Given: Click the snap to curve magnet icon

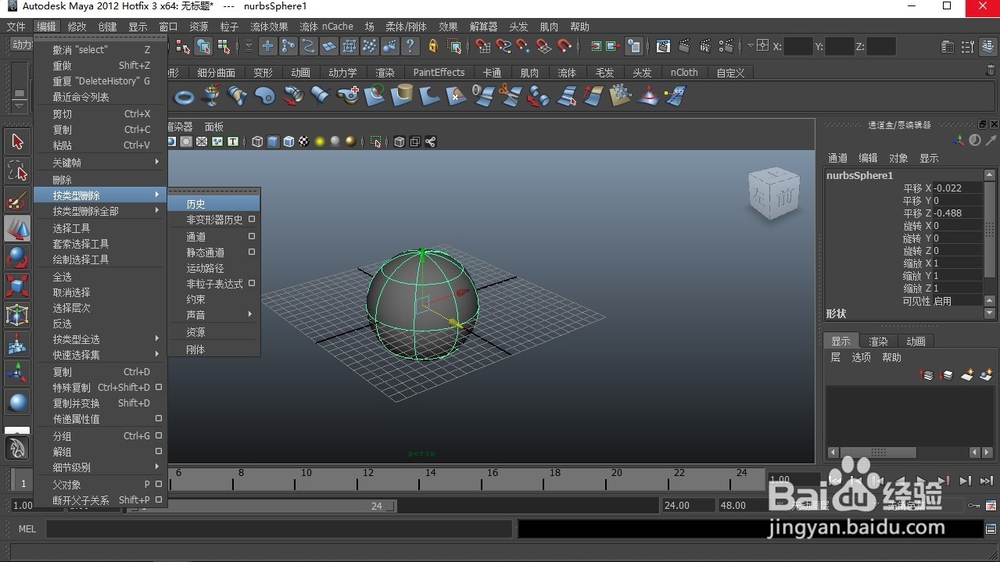Looking at the screenshot, I should 503,46.
